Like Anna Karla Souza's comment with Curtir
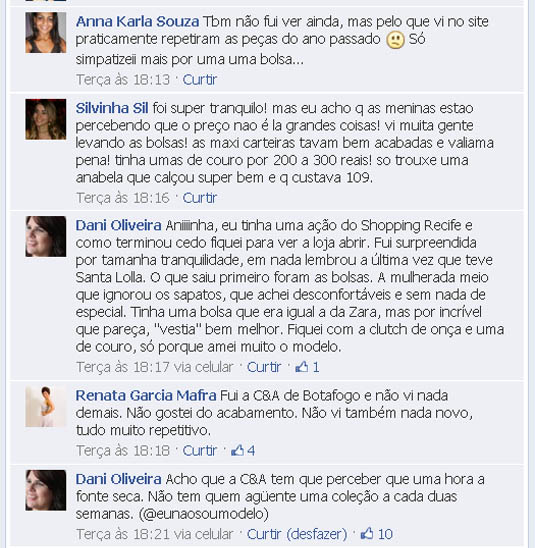The image size is (535, 548). pos(200,80)
